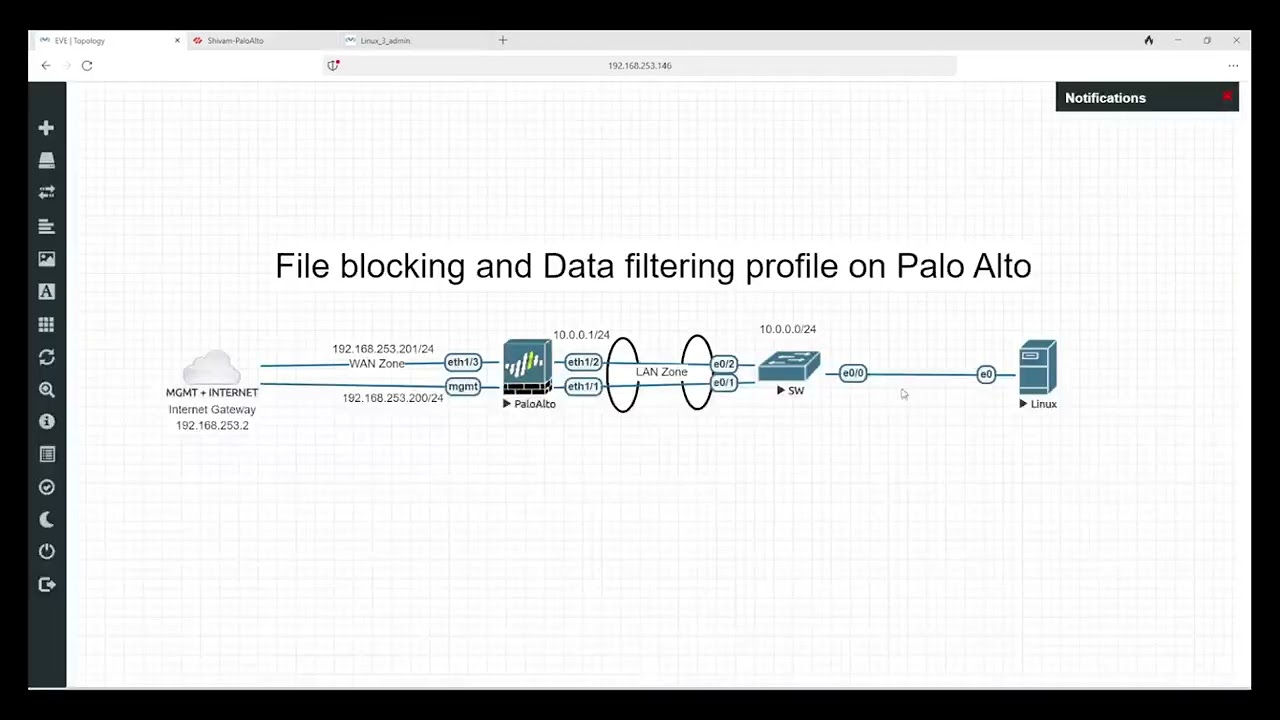Open the Networks icon in sidebar
The height and width of the screenshot is (720, 1280).
[x=46, y=192]
